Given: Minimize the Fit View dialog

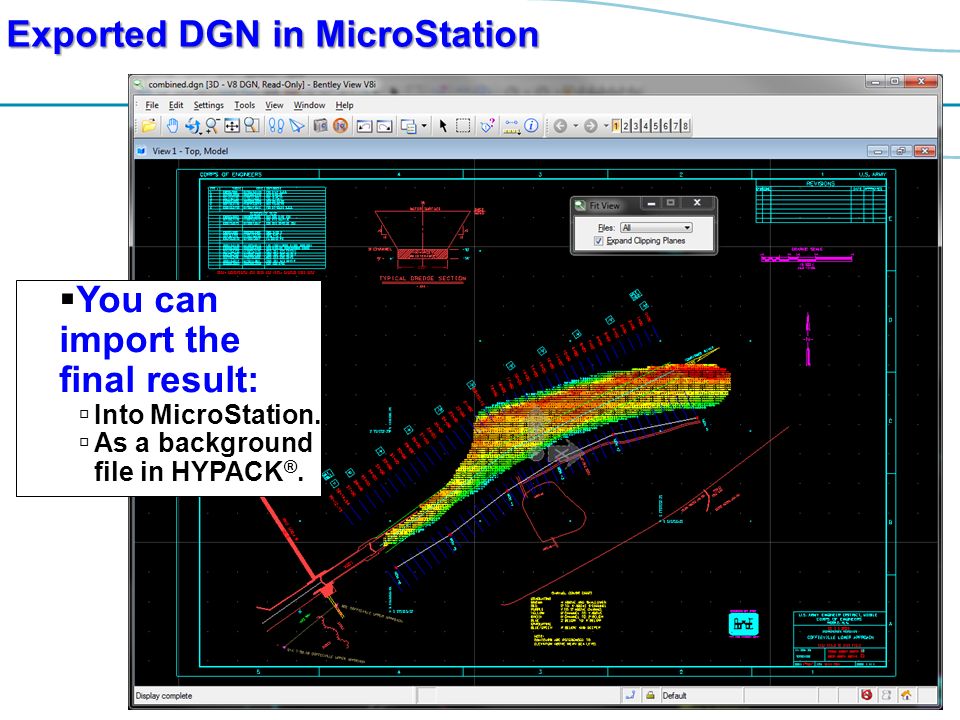Looking at the screenshot, I should pyautogui.click(x=651, y=203).
